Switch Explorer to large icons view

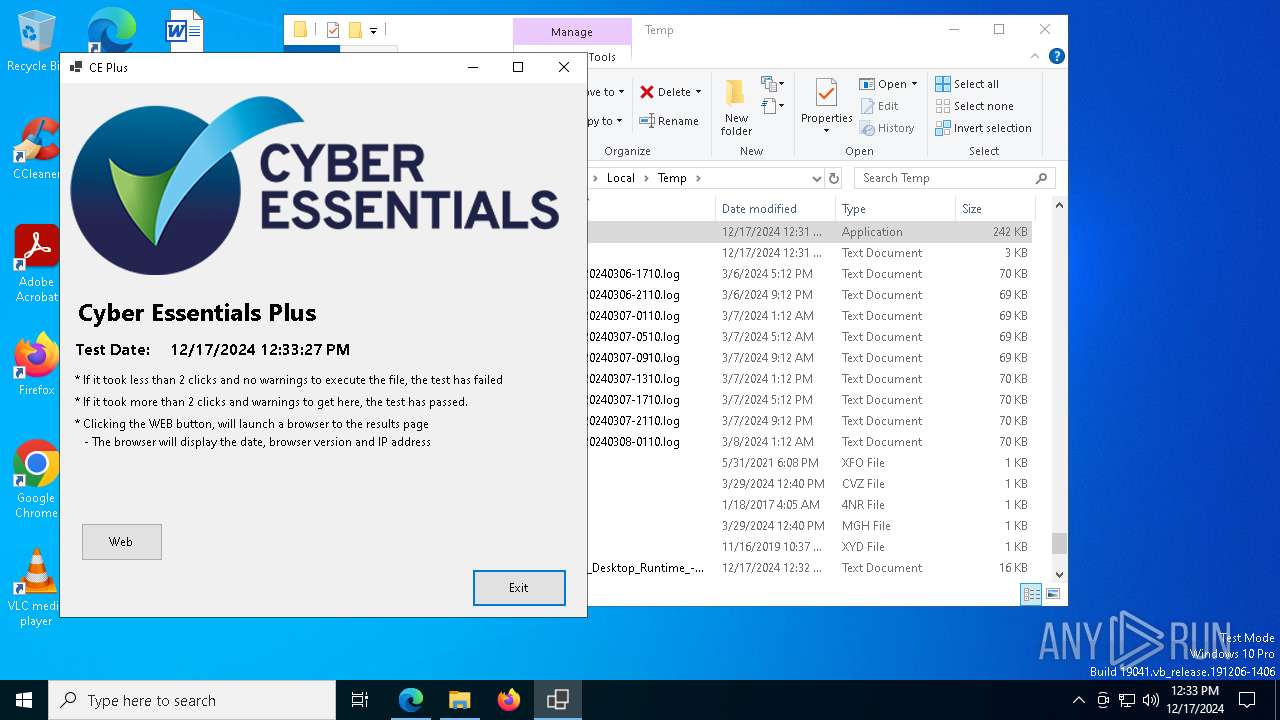[1052, 594]
